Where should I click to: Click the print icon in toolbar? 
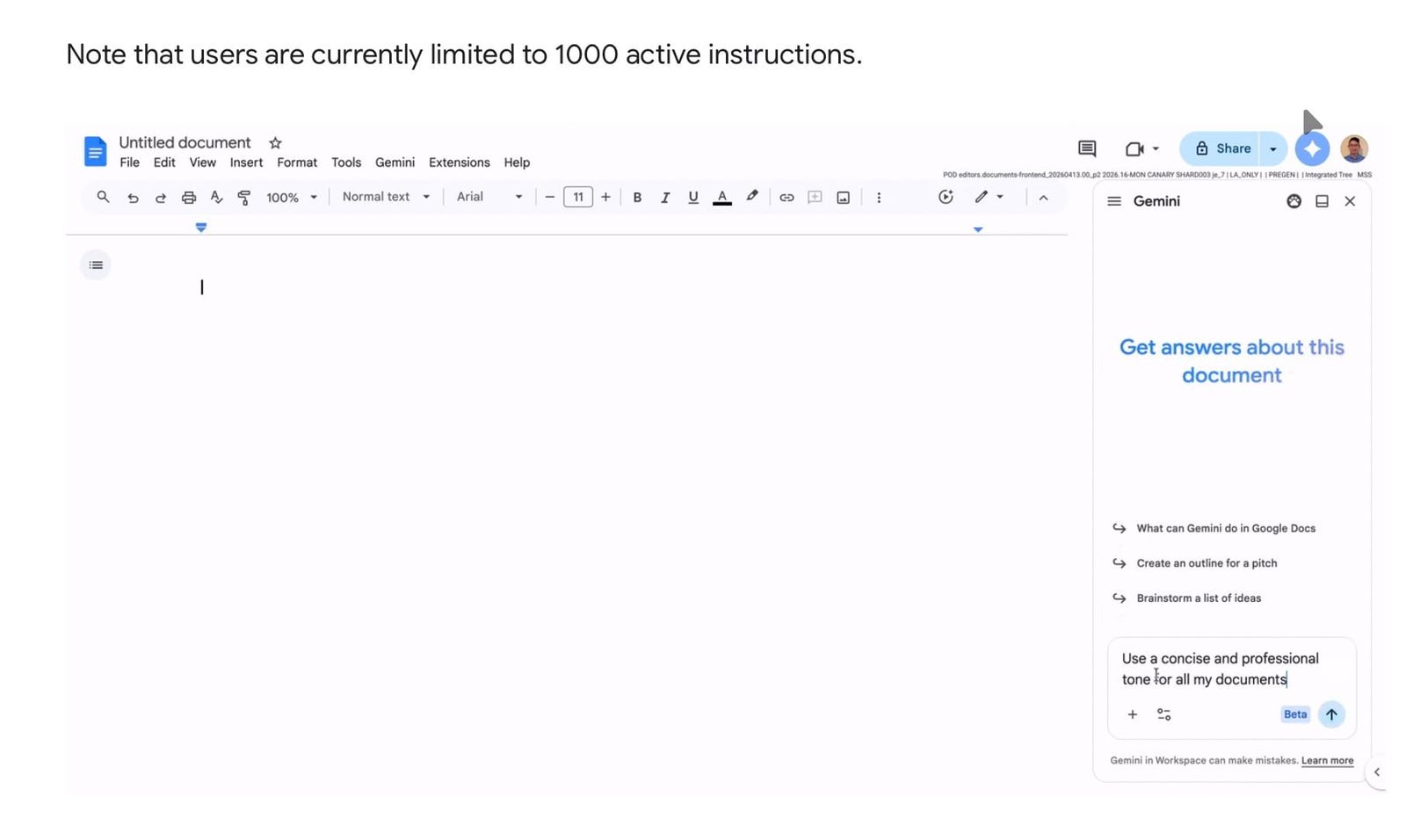(188, 198)
